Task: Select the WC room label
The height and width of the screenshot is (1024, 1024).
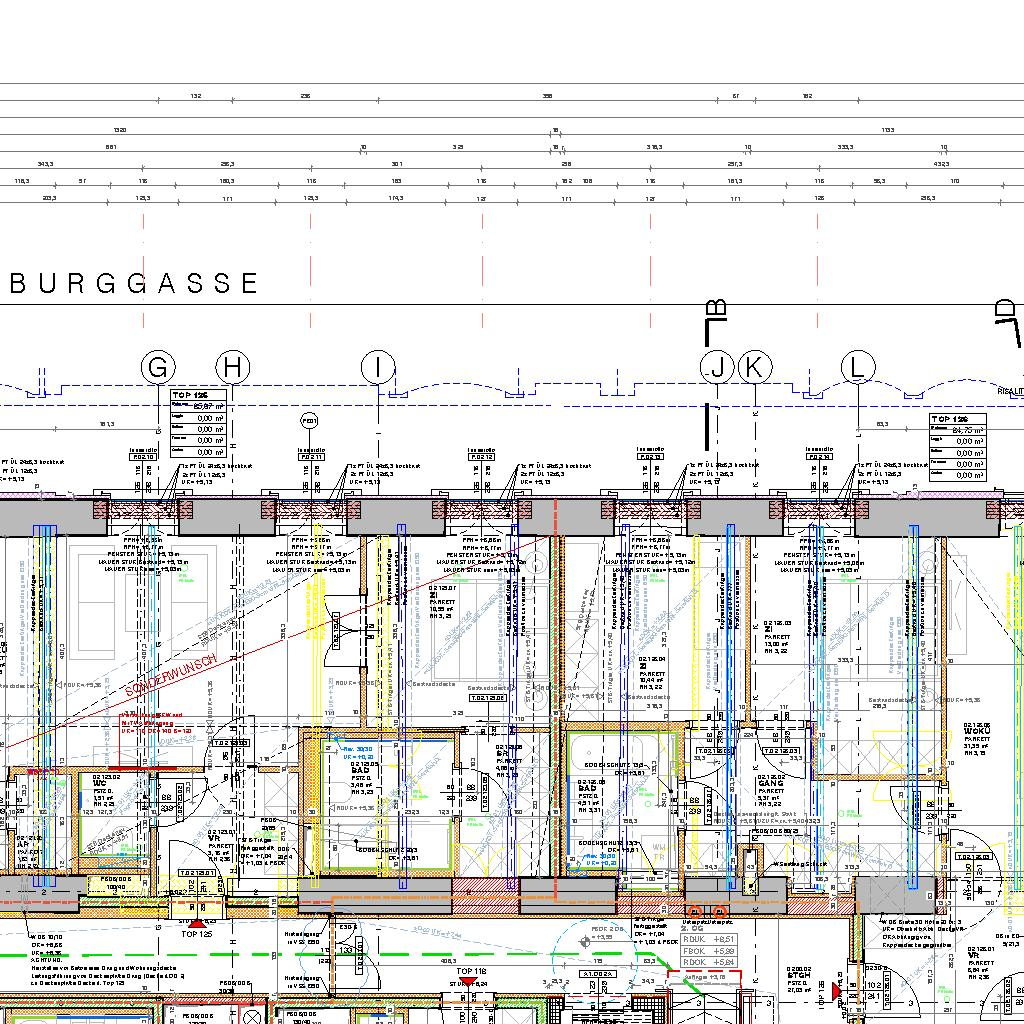Action: point(100,783)
